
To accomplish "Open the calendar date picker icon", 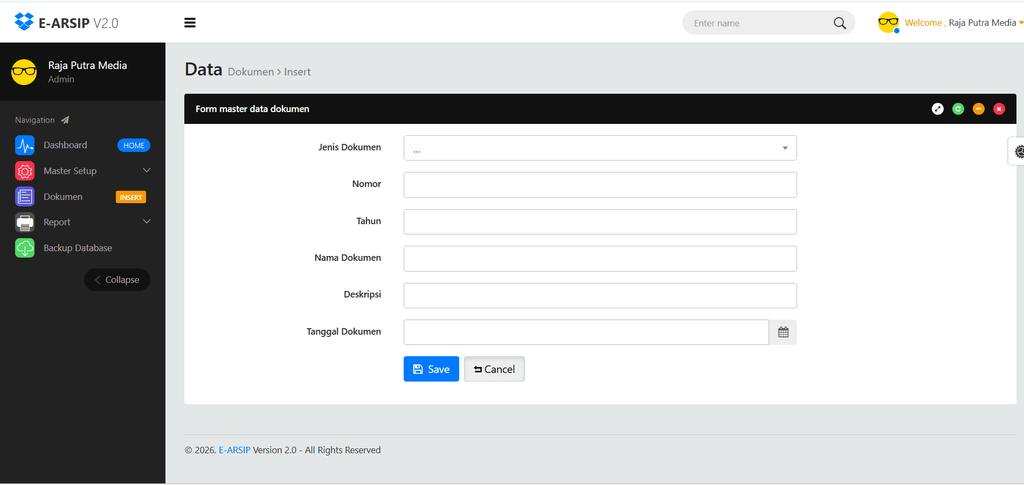I will coord(783,332).
